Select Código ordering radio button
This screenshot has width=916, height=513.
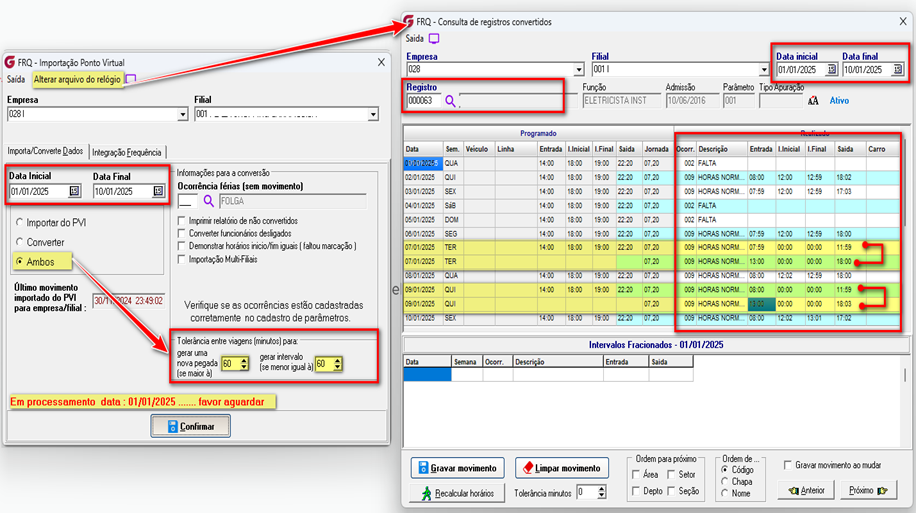[x=725, y=470]
